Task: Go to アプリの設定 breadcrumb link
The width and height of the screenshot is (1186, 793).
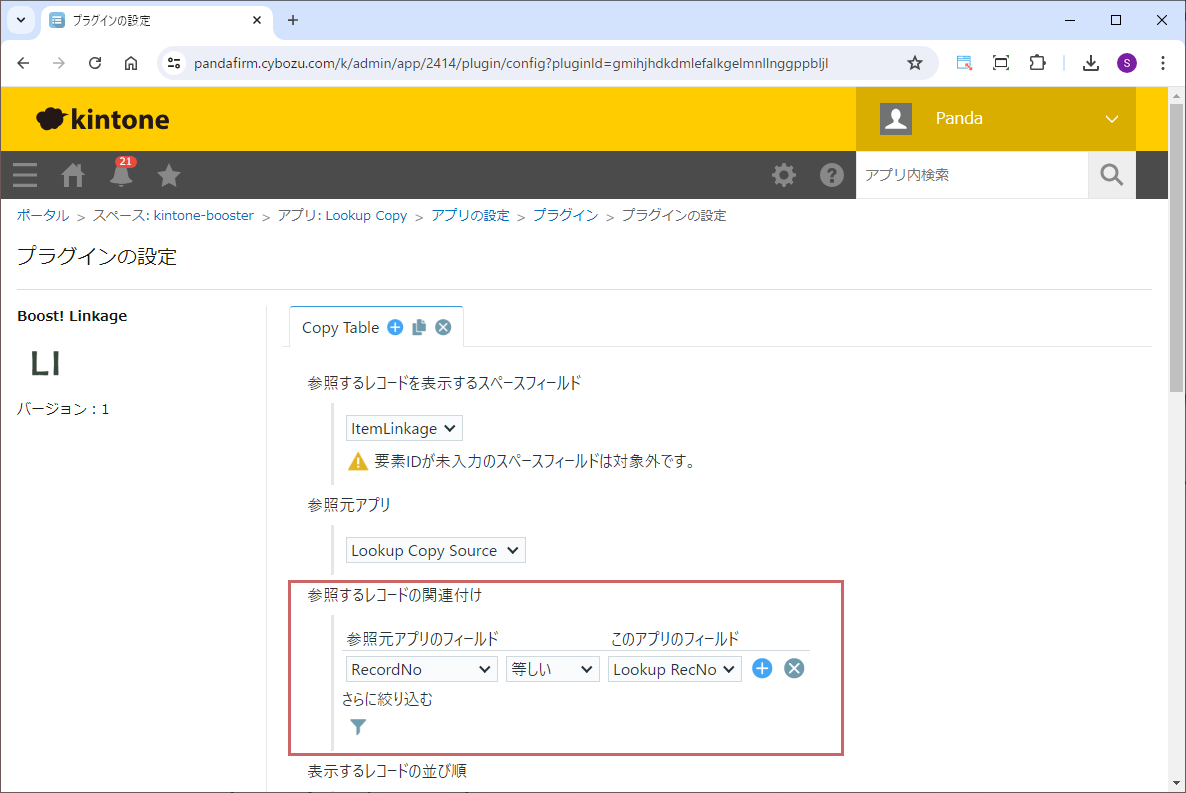Action: [x=470, y=215]
